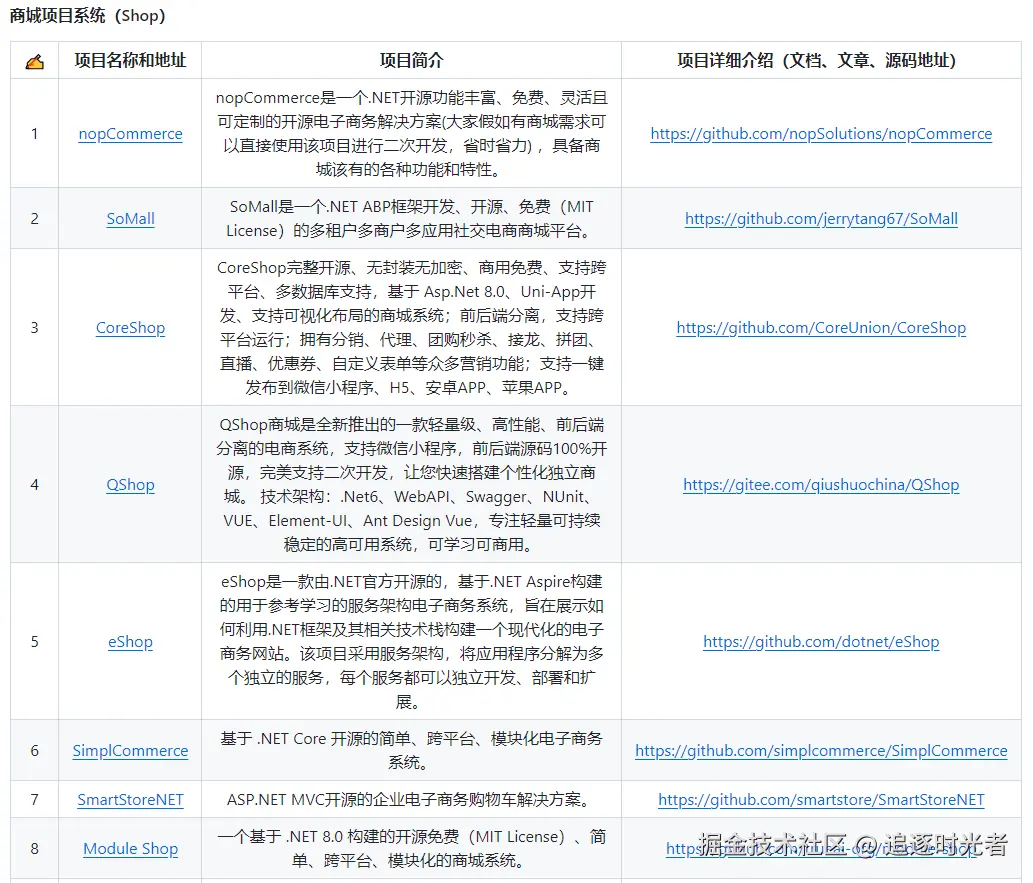Open the SimplCommerce project name link

coord(130,751)
